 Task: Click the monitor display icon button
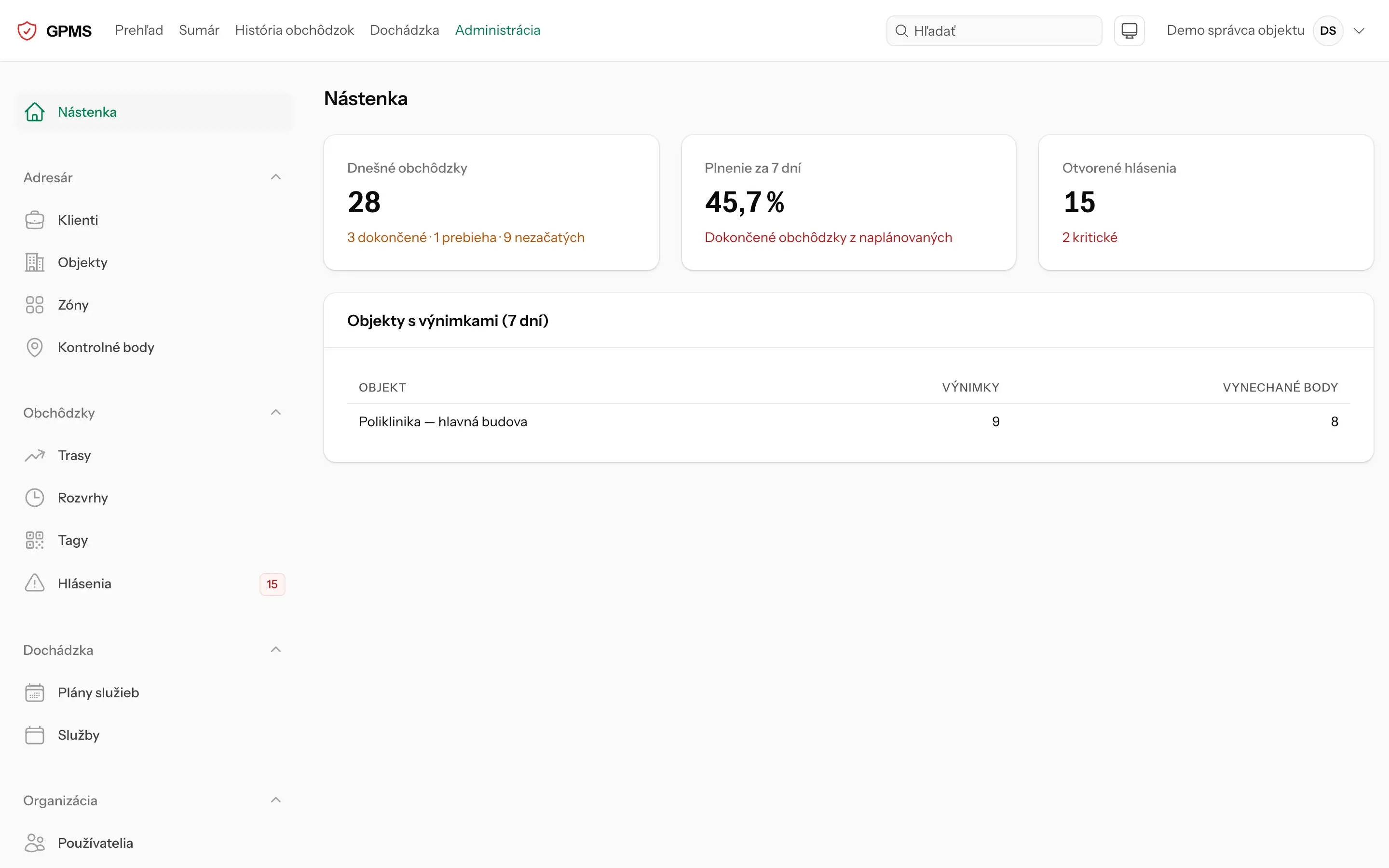point(1129,30)
